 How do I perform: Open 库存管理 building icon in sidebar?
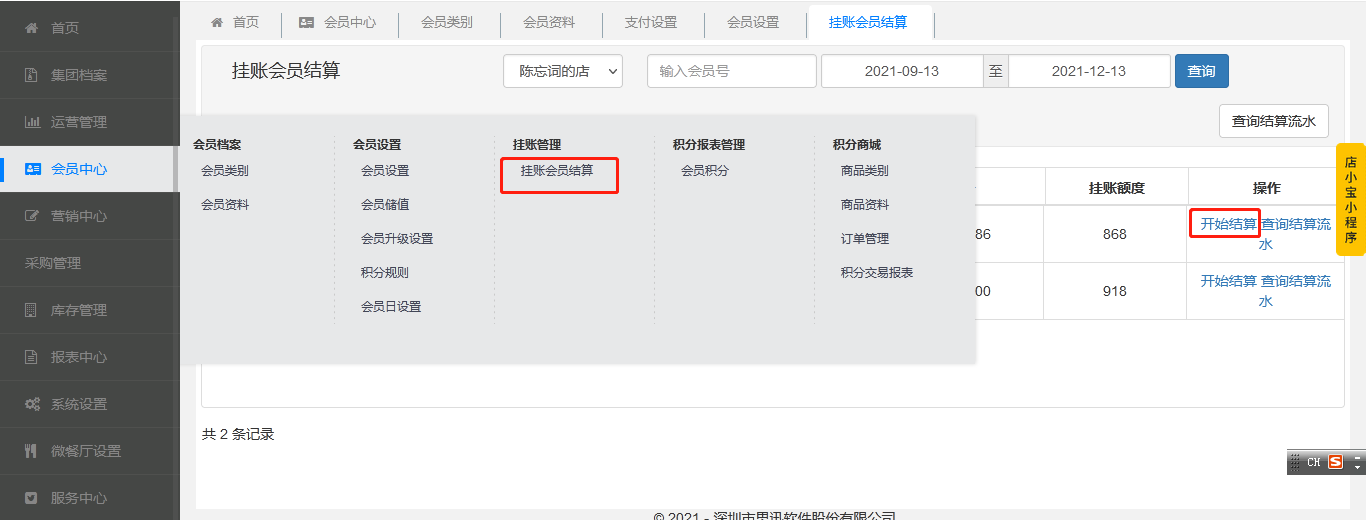coord(32,310)
